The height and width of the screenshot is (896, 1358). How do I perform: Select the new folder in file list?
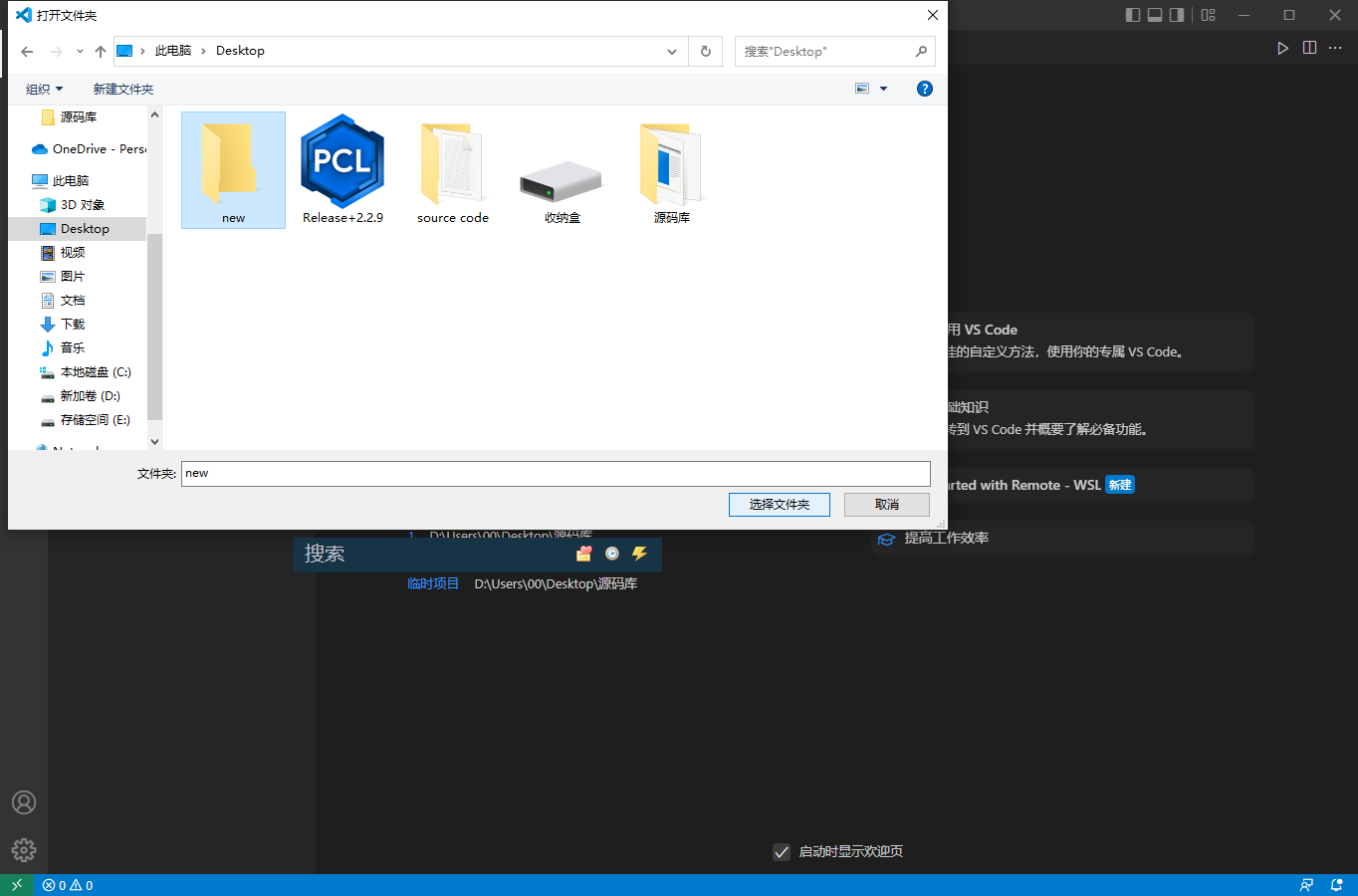233,170
